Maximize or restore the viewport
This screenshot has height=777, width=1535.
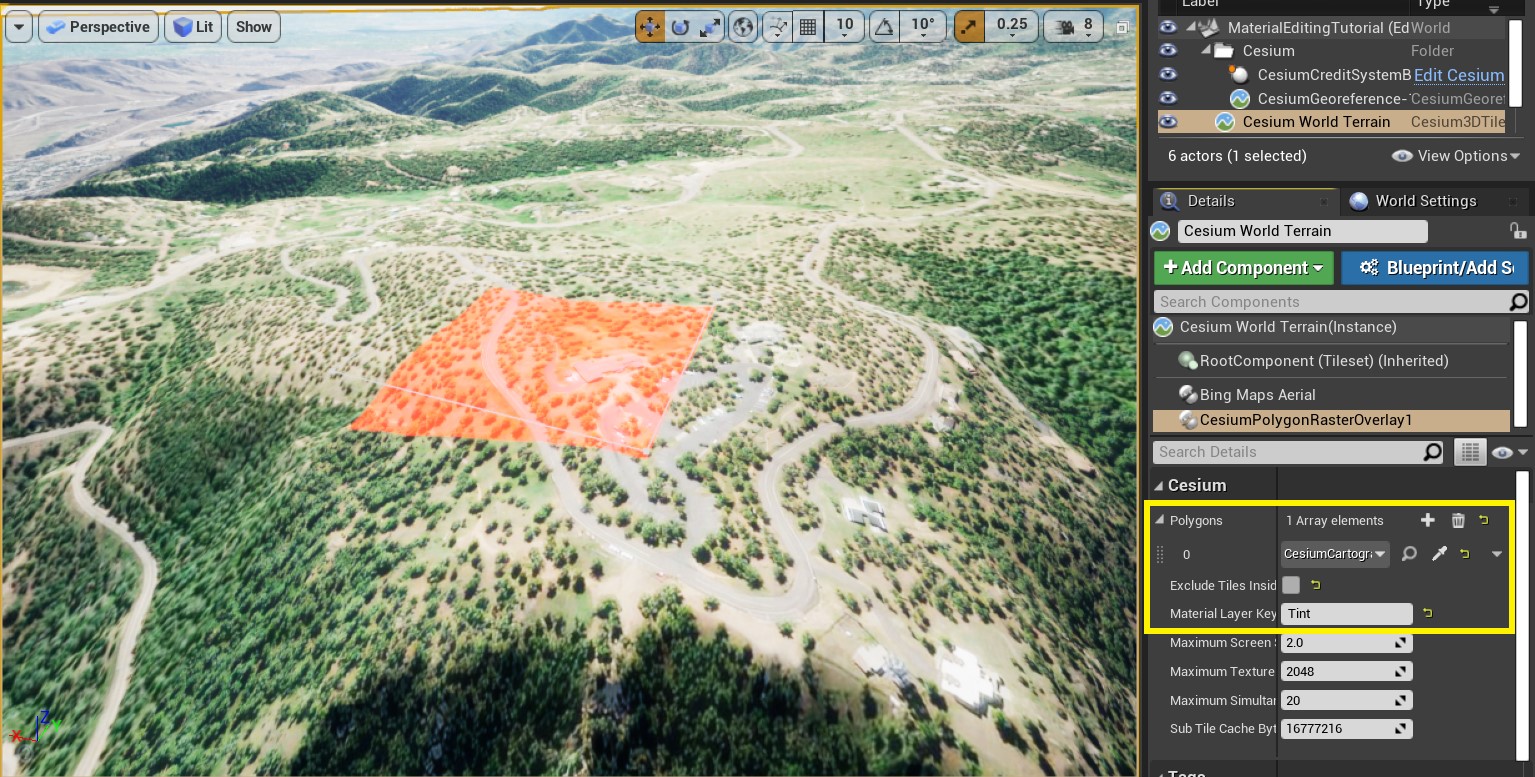1123,27
